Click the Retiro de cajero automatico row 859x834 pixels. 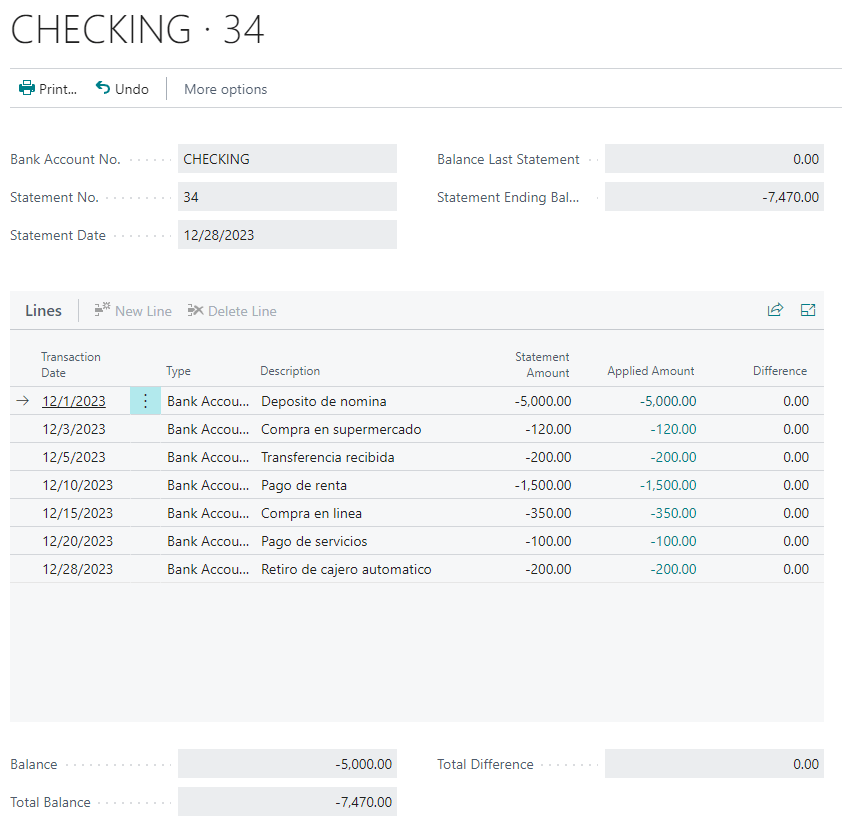point(346,569)
